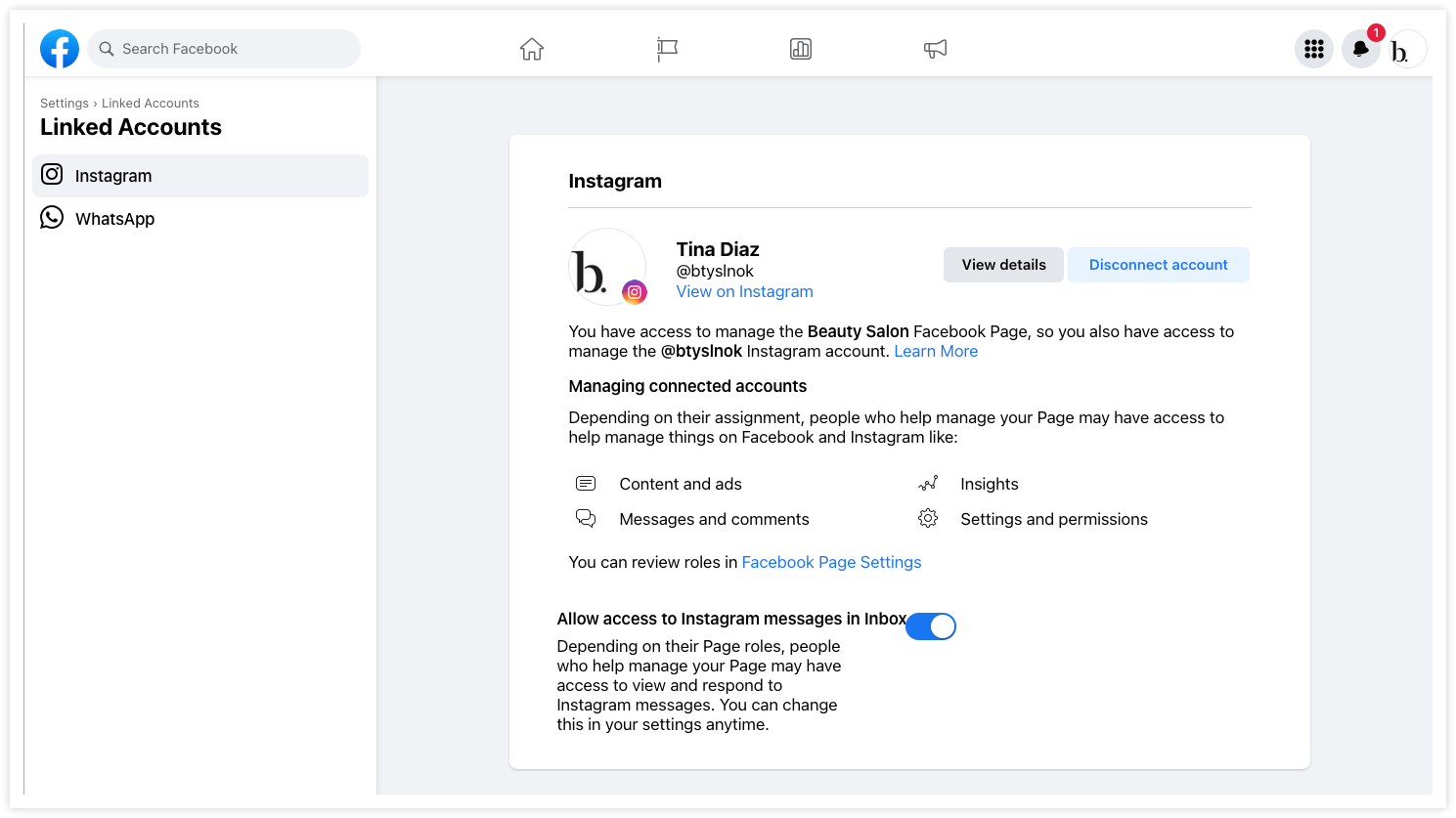Screen dimensions: 1456x818
Task: Disable Instagram messages in Inbox toggle
Action: point(931,626)
